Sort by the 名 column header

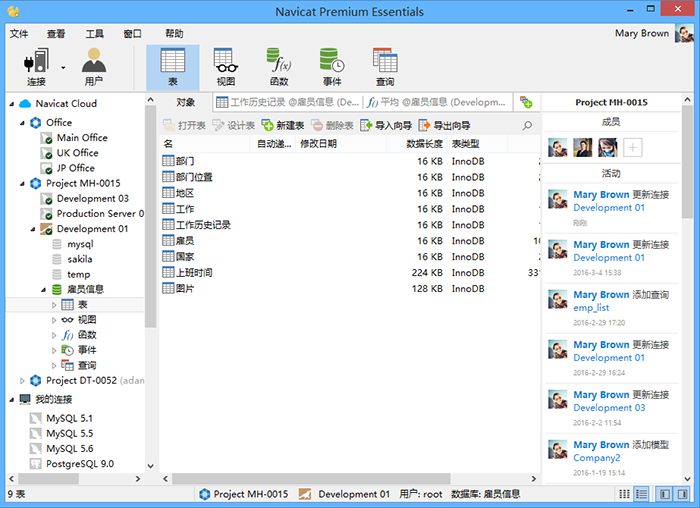click(x=205, y=144)
